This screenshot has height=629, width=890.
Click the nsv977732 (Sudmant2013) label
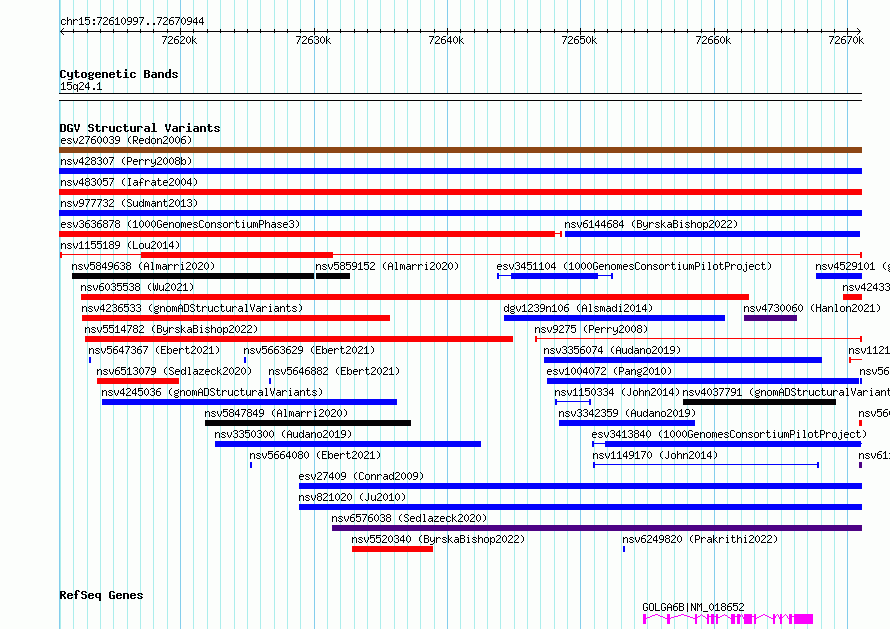[129, 203]
